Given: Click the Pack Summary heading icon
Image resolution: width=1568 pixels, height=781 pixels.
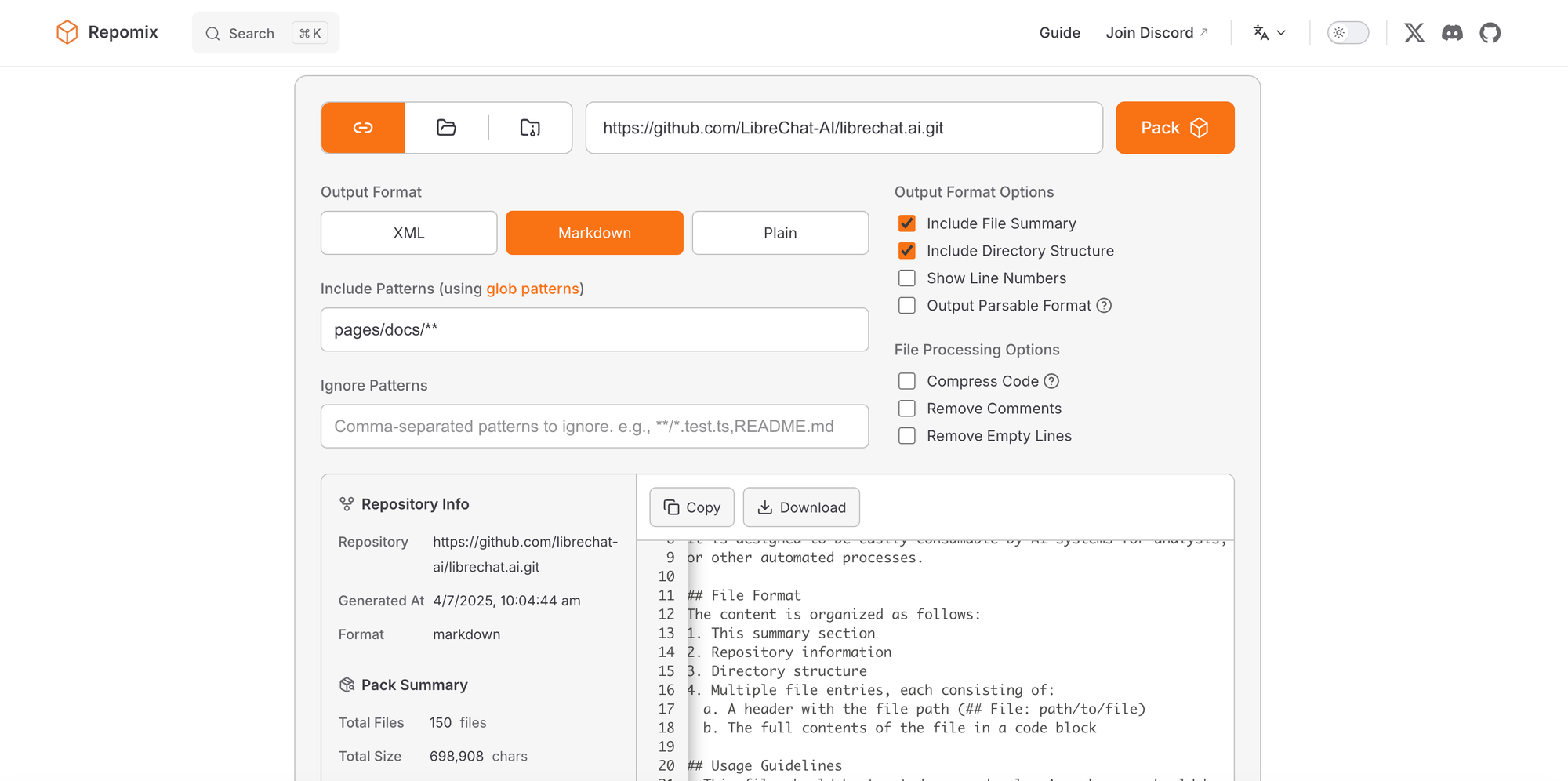Looking at the screenshot, I should [347, 685].
